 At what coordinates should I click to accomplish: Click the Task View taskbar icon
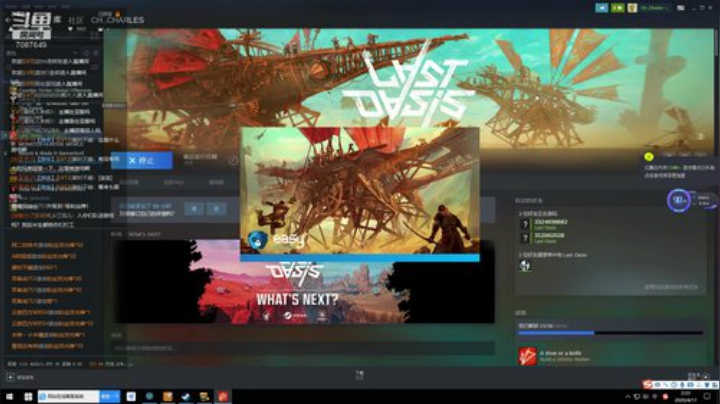point(28,396)
